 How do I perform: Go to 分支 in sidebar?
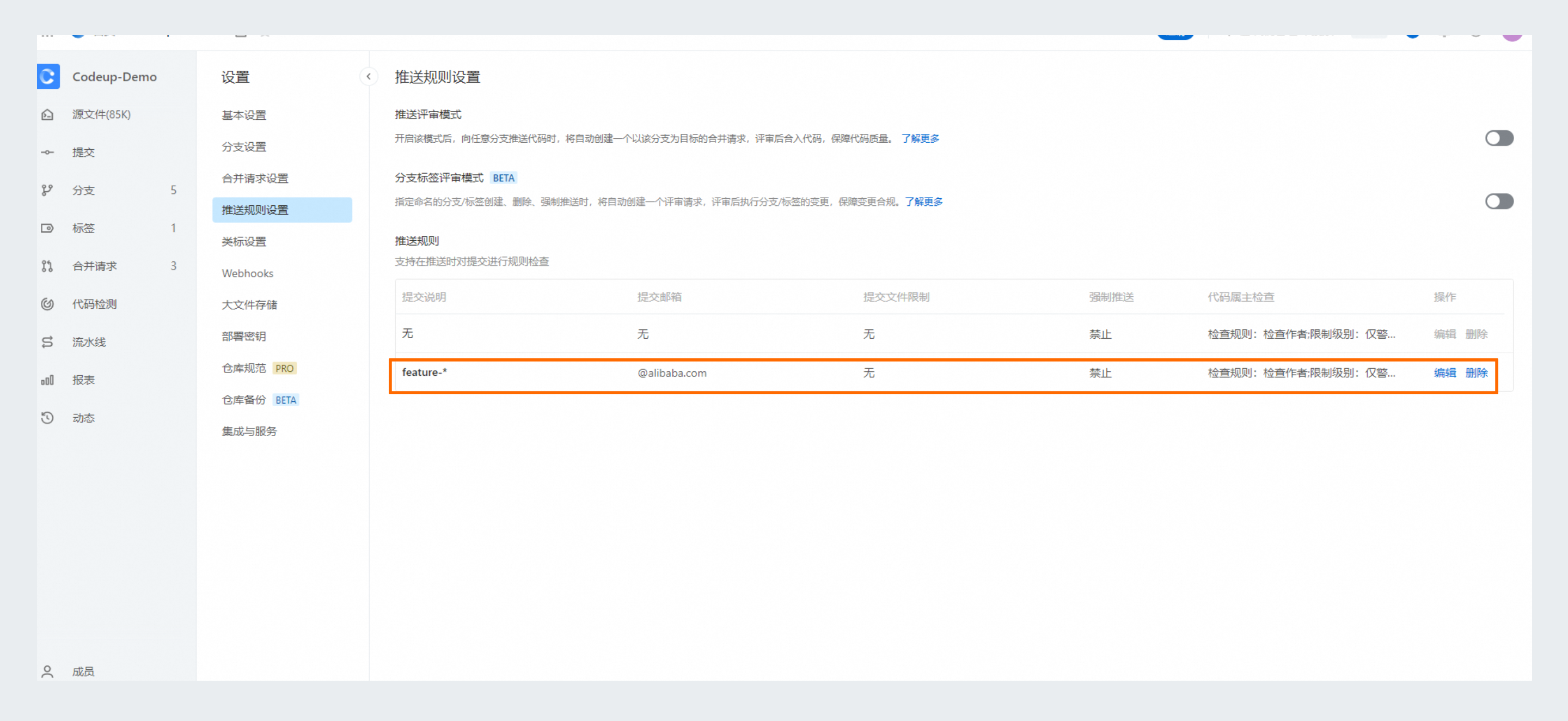83,190
